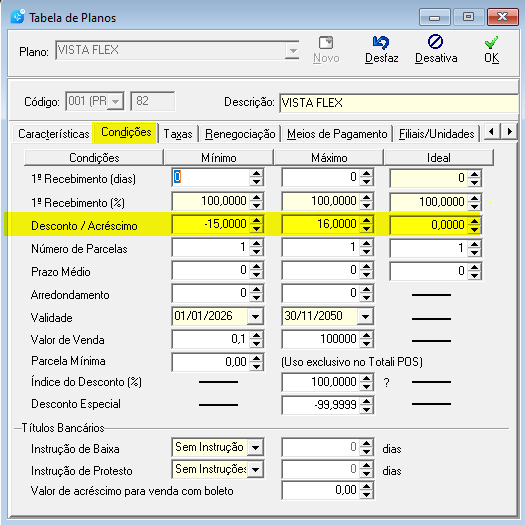Screen dimensions: 525x525
Task: Confirm with the green OK checkmark
Action: tap(491, 43)
